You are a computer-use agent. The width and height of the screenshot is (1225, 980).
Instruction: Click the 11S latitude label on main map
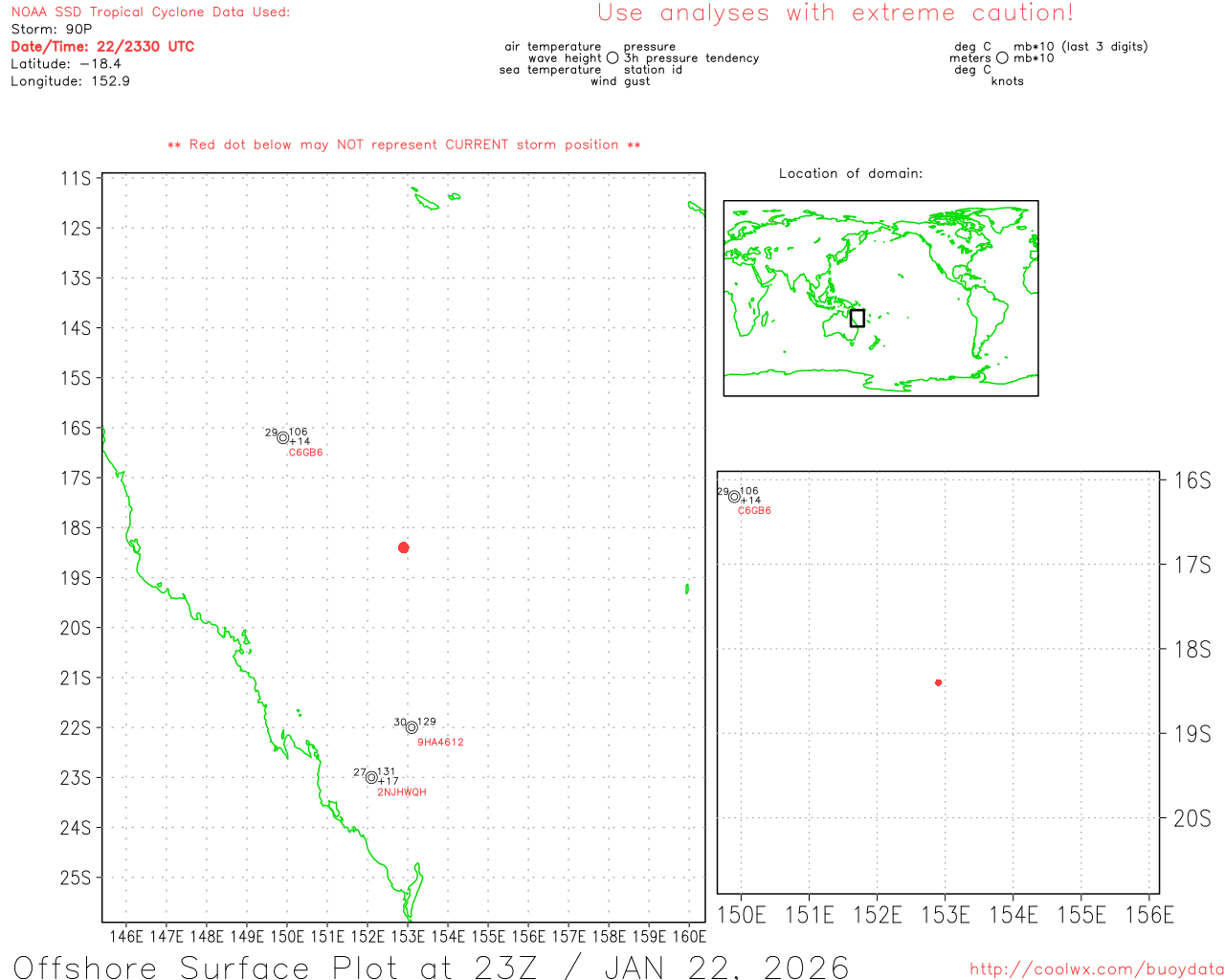pos(76,179)
